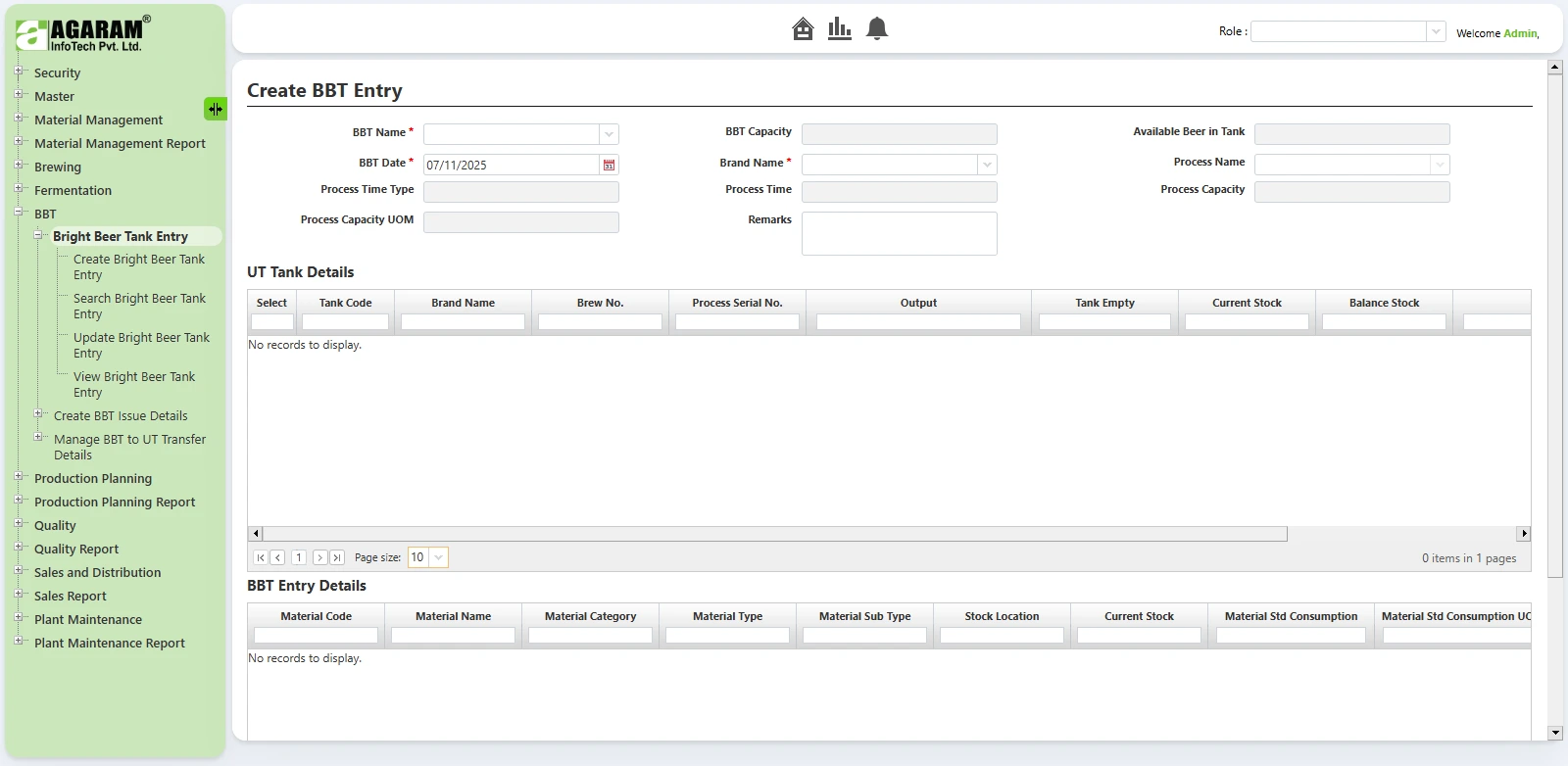The image size is (1568, 766).
Task: Open View Bright Beer Tank Entry
Action: click(134, 384)
